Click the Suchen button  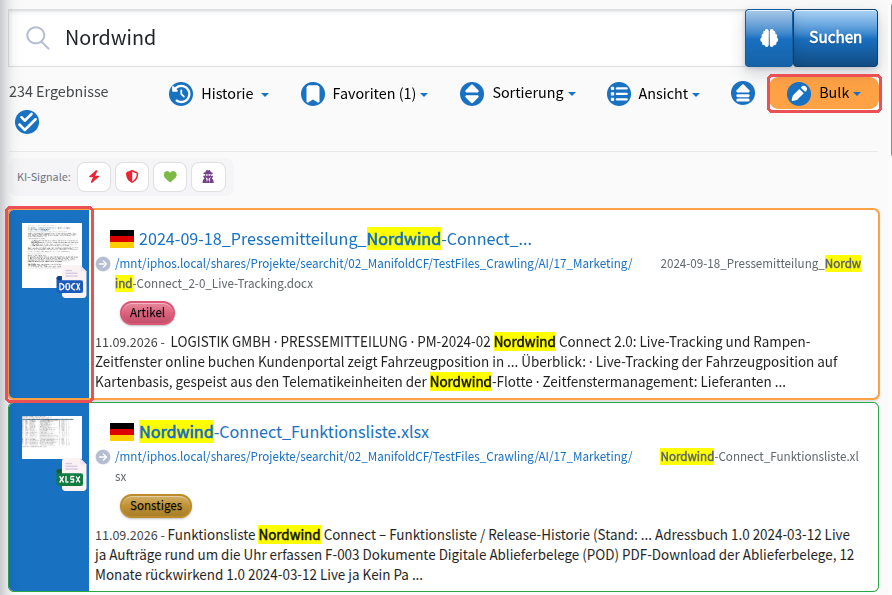(835, 38)
